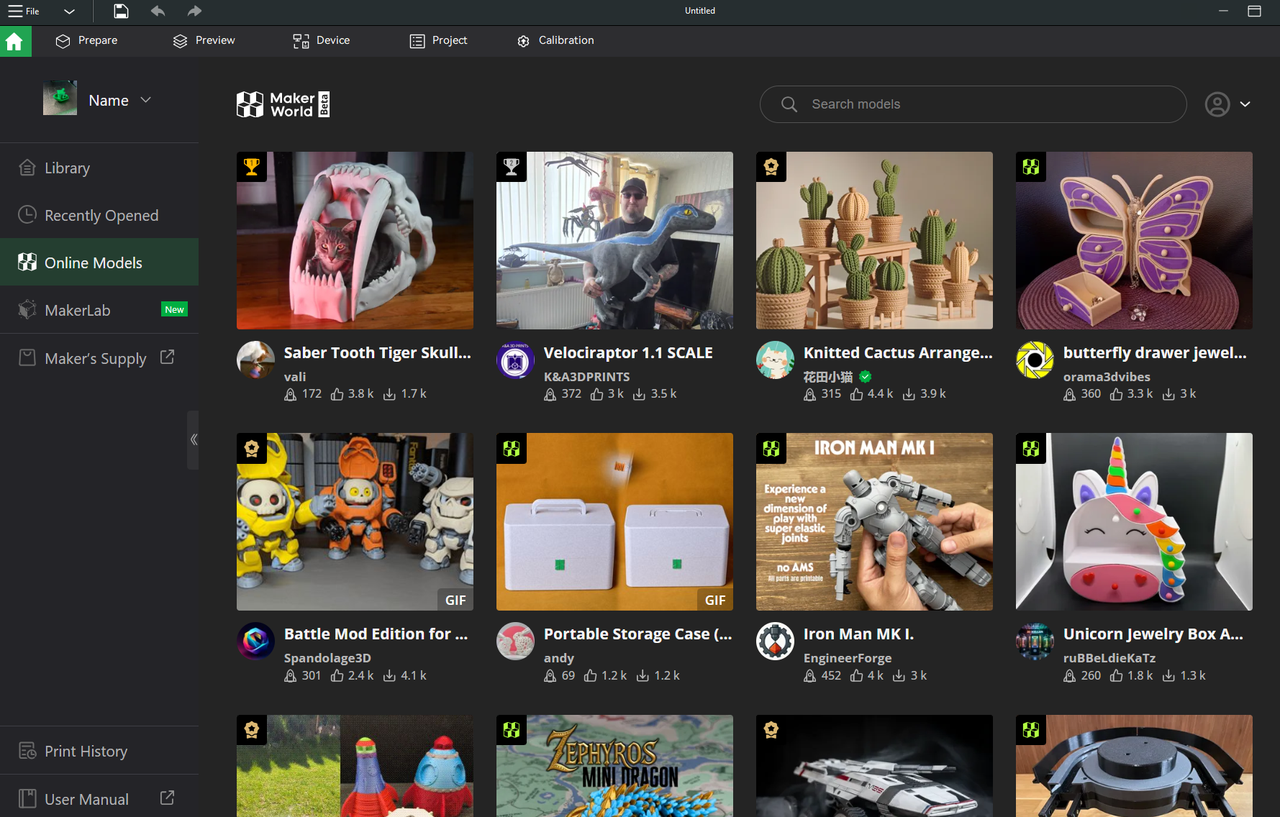This screenshot has width=1280, height=817.
Task: Open the Saber Tooth Tiger Skull thumbnail
Action: click(x=355, y=241)
